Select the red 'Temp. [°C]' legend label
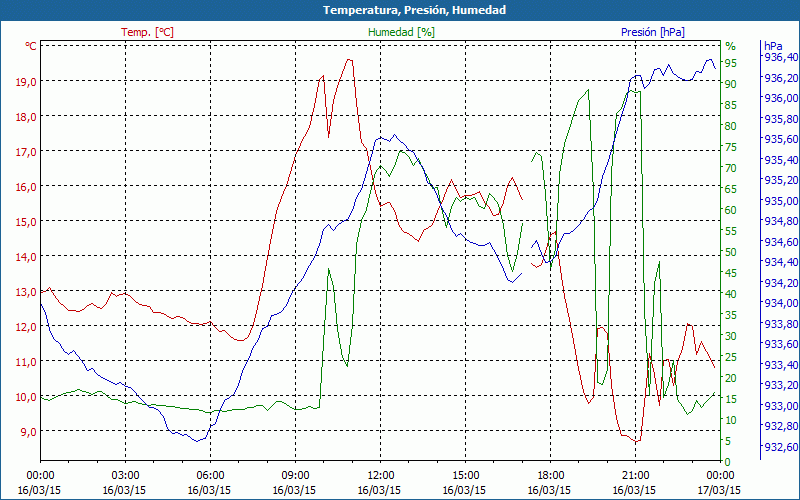The image size is (800, 500). tap(147, 32)
